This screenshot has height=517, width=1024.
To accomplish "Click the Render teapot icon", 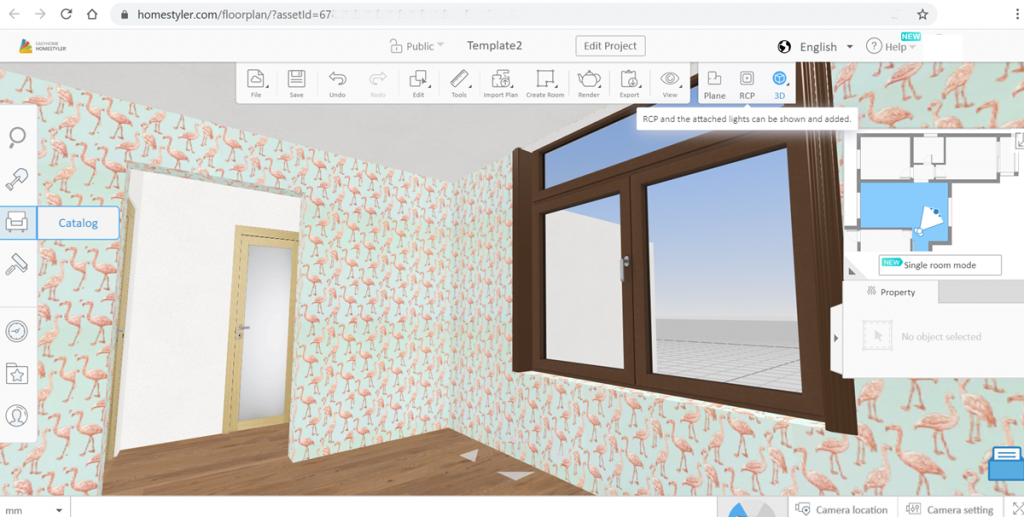I will click(x=589, y=82).
